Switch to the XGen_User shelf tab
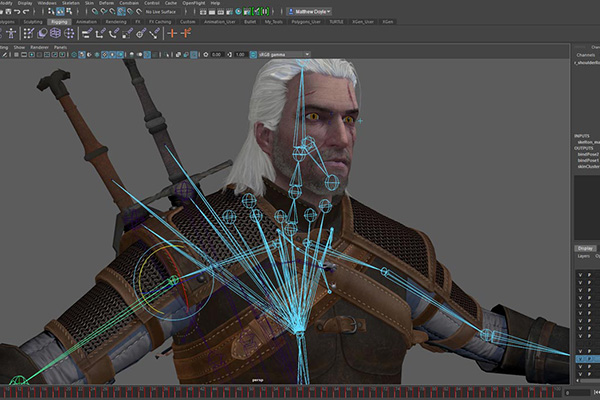600x400 pixels. pos(363,22)
